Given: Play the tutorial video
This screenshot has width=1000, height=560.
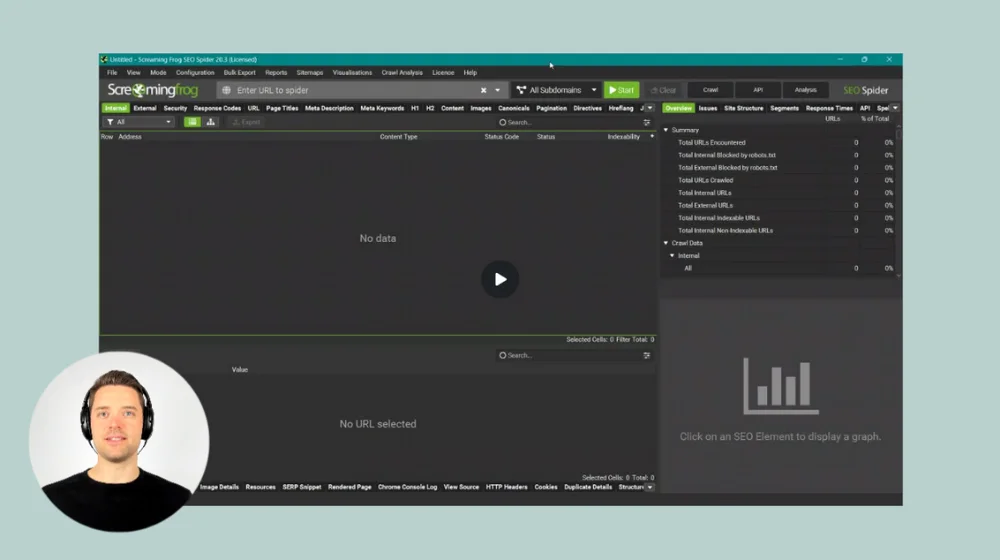Looking at the screenshot, I should (500, 279).
